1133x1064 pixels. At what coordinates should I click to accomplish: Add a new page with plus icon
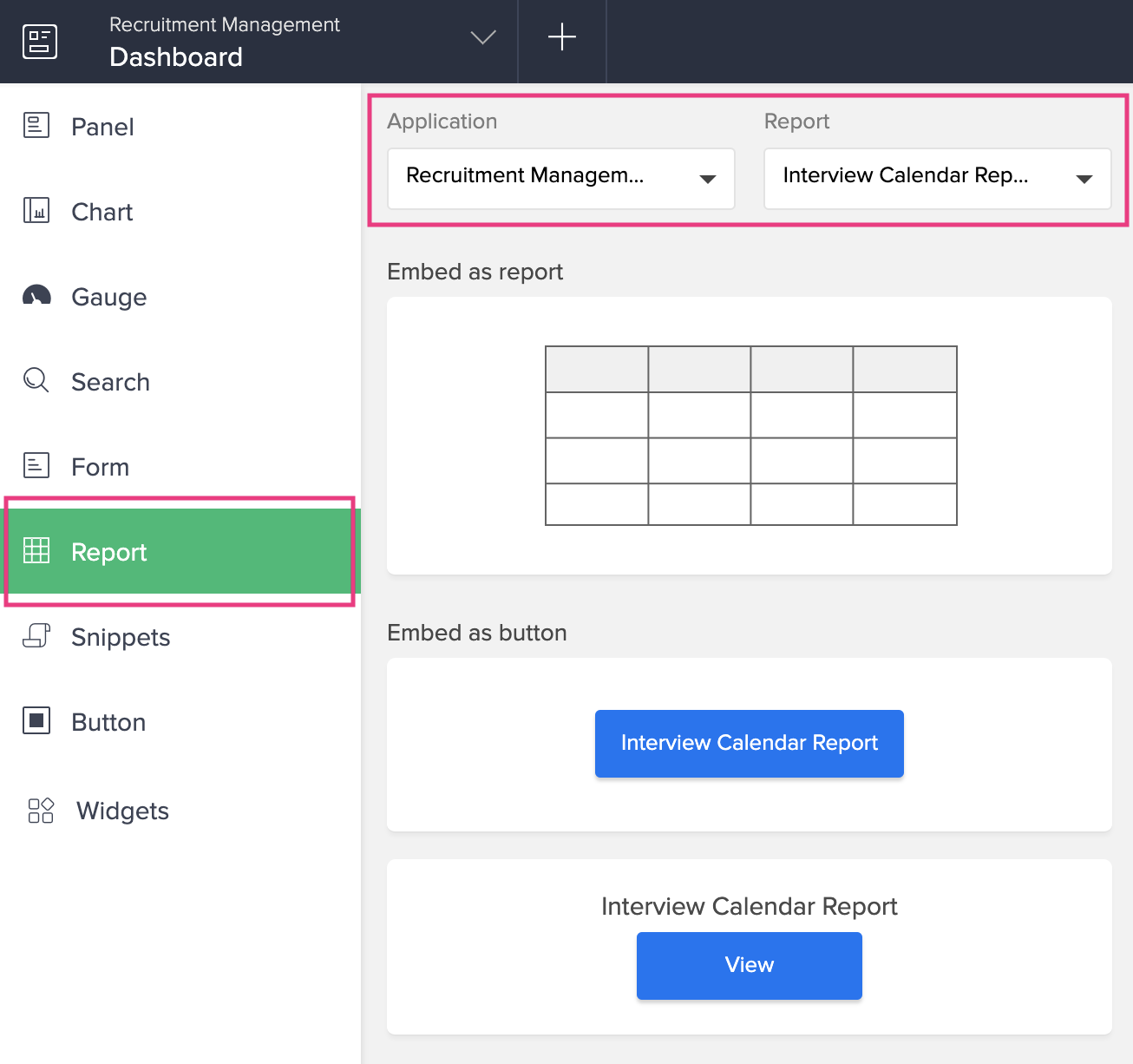click(x=562, y=37)
